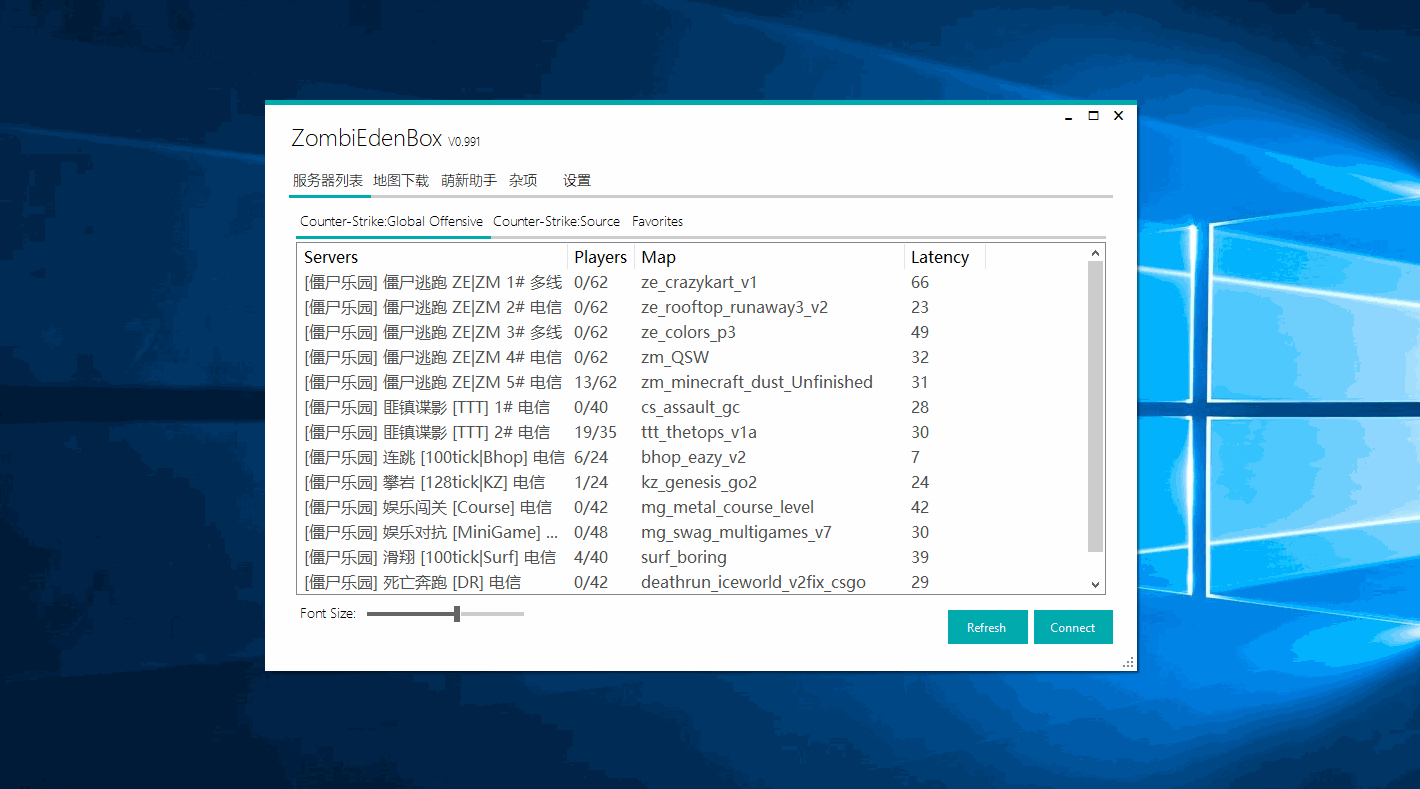The image size is (1420, 789).
Task: Select the 连跳 [100tick|Bhop] server row
Action: pos(692,457)
